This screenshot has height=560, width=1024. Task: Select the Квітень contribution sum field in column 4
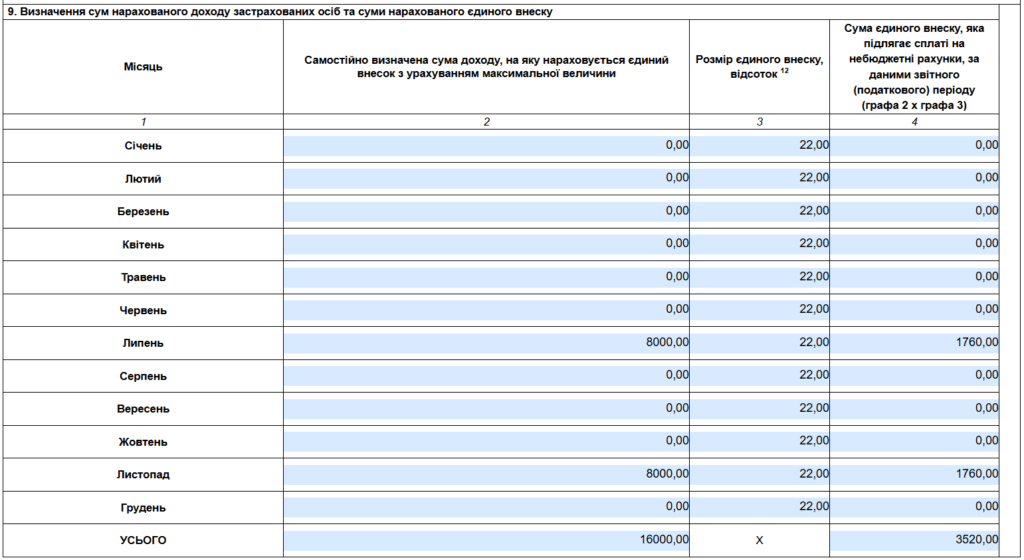(914, 244)
